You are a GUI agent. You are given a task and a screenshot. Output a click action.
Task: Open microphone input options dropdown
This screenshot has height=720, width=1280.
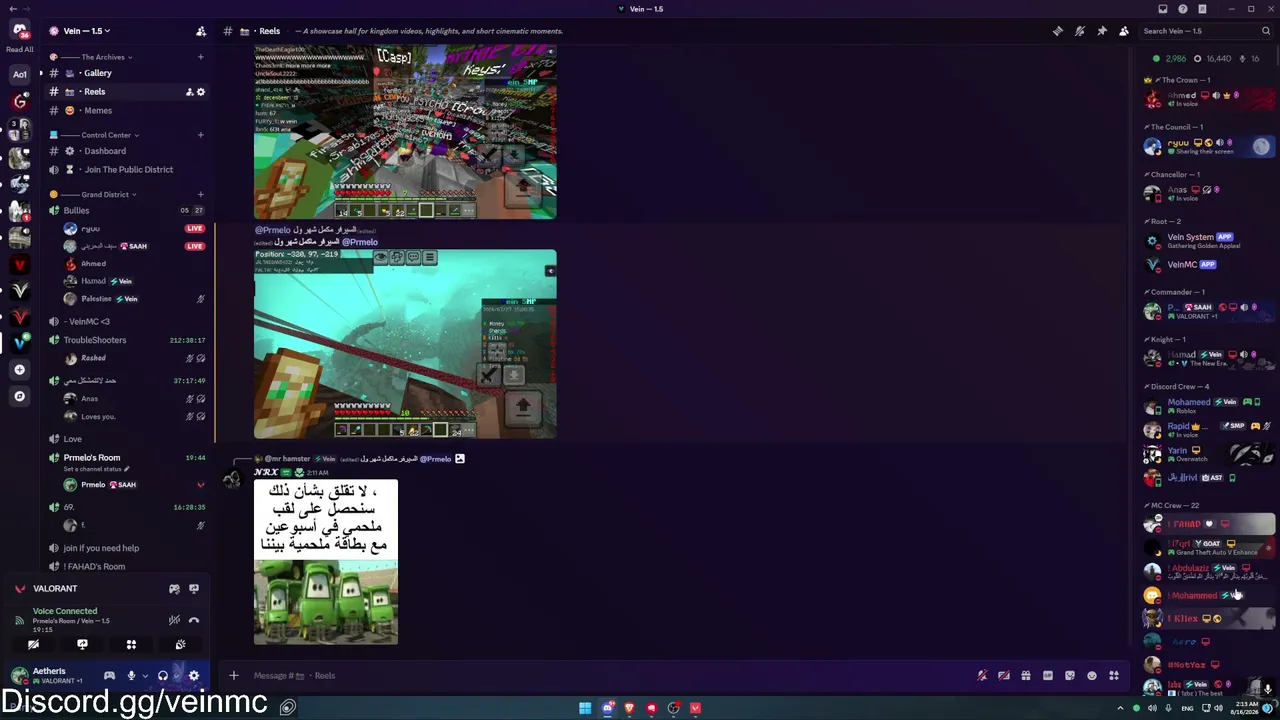[x=145, y=676]
